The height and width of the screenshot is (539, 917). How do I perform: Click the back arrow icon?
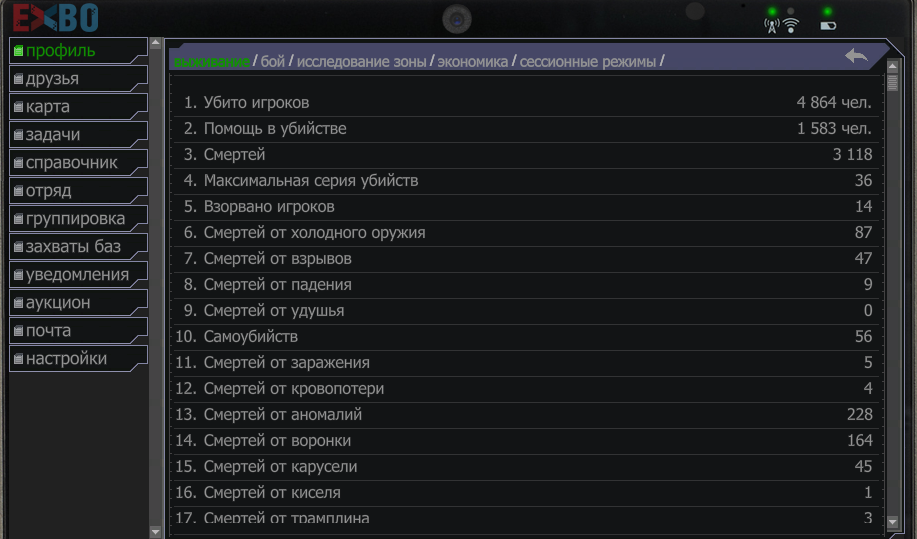click(856, 56)
